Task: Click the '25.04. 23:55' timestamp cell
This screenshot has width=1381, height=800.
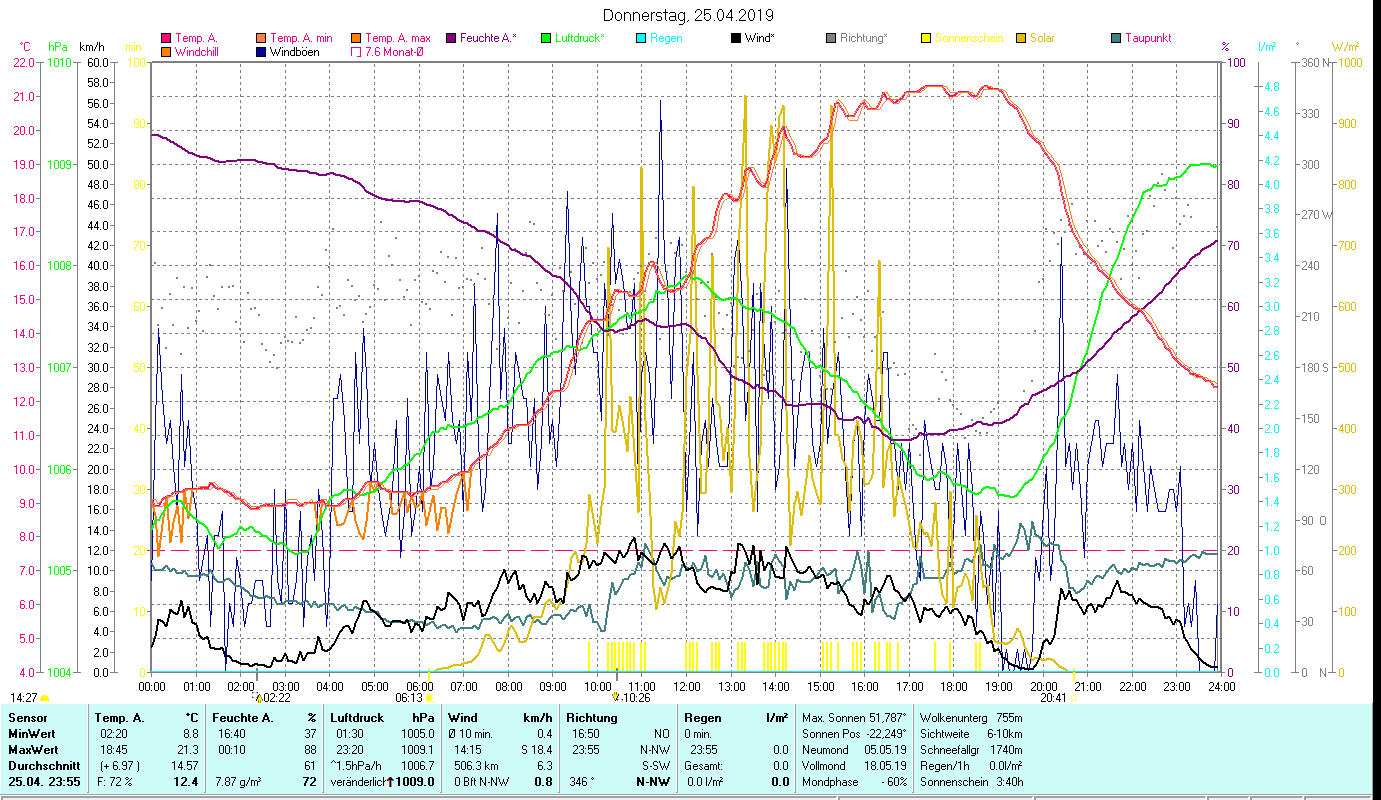Action: 42,782
